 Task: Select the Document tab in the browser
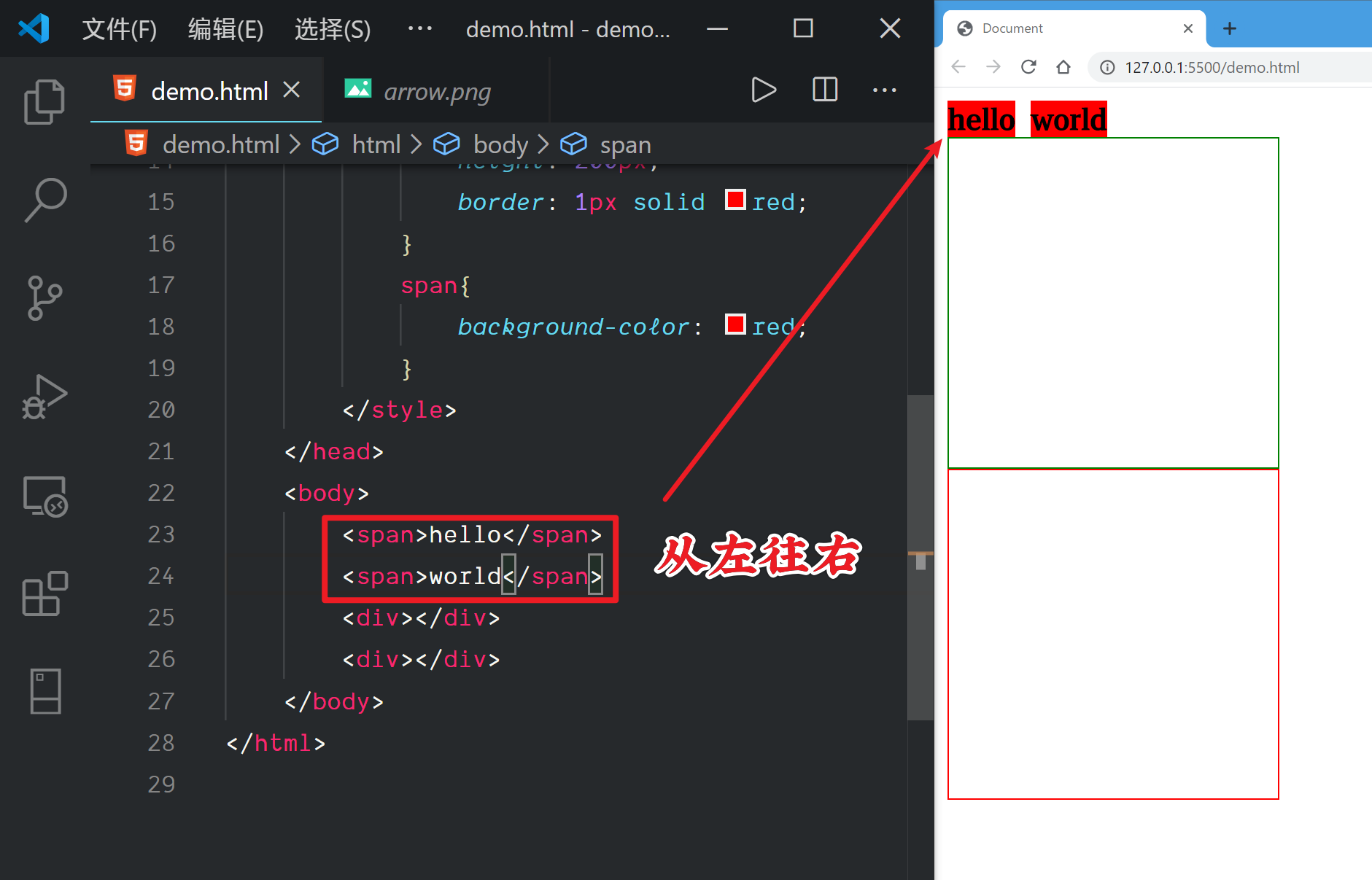[x=1074, y=28]
